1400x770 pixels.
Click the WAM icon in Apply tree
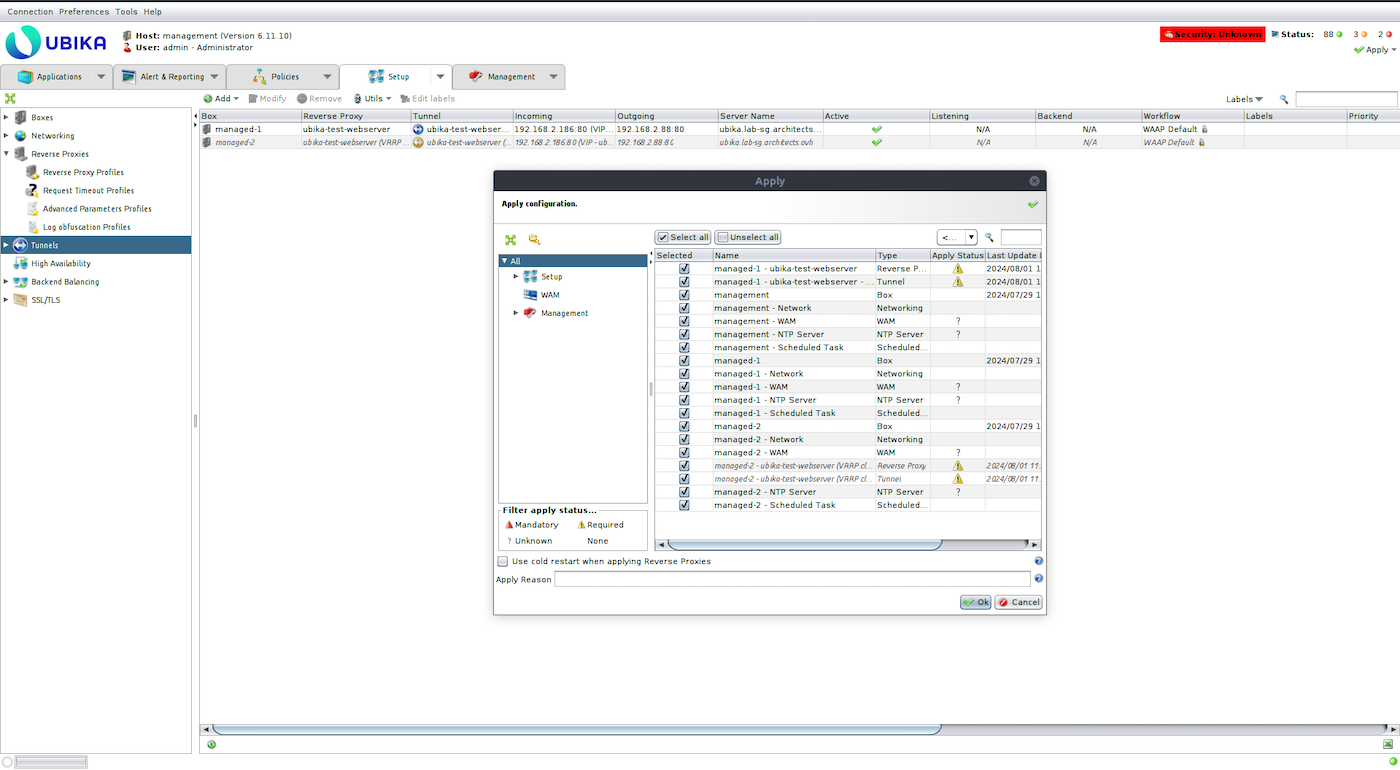click(530, 295)
